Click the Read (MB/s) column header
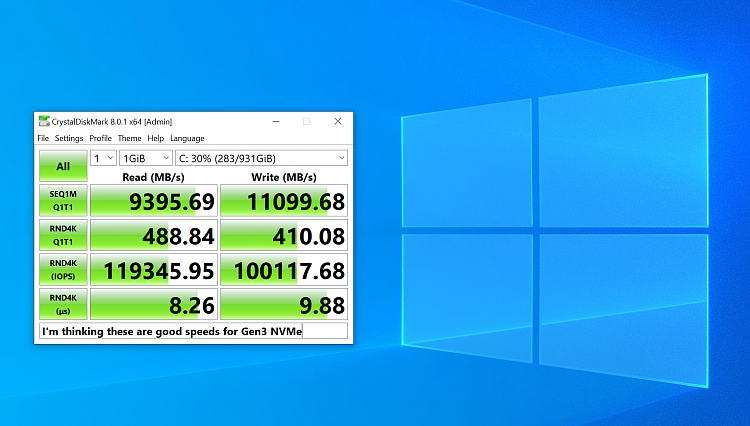 click(x=154, y=177)
